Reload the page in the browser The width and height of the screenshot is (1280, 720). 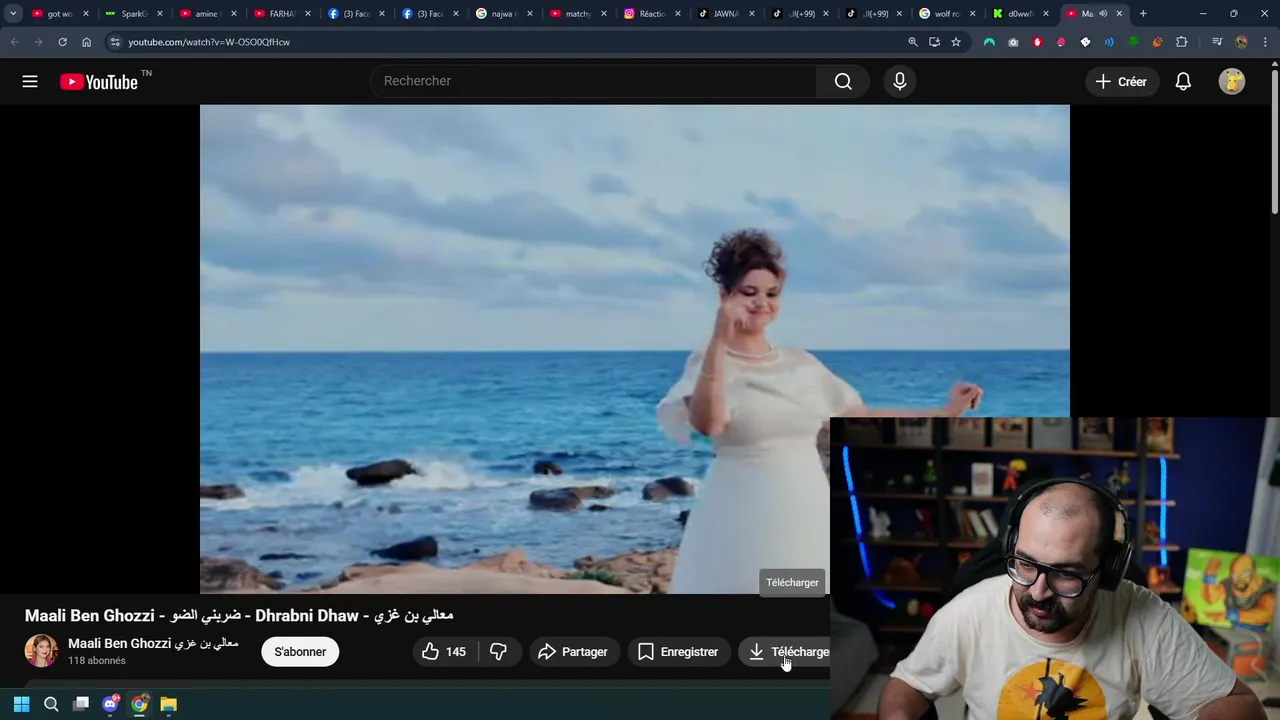pyautogui.click(x=62, y=42)
